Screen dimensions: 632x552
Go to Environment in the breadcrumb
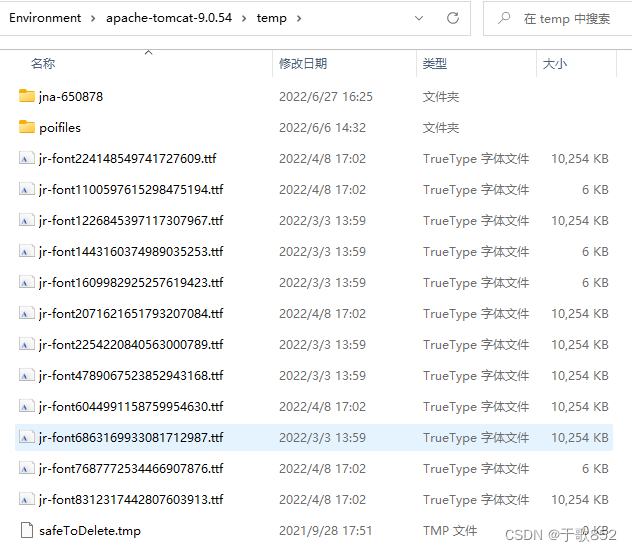click(x=45, y=18)
